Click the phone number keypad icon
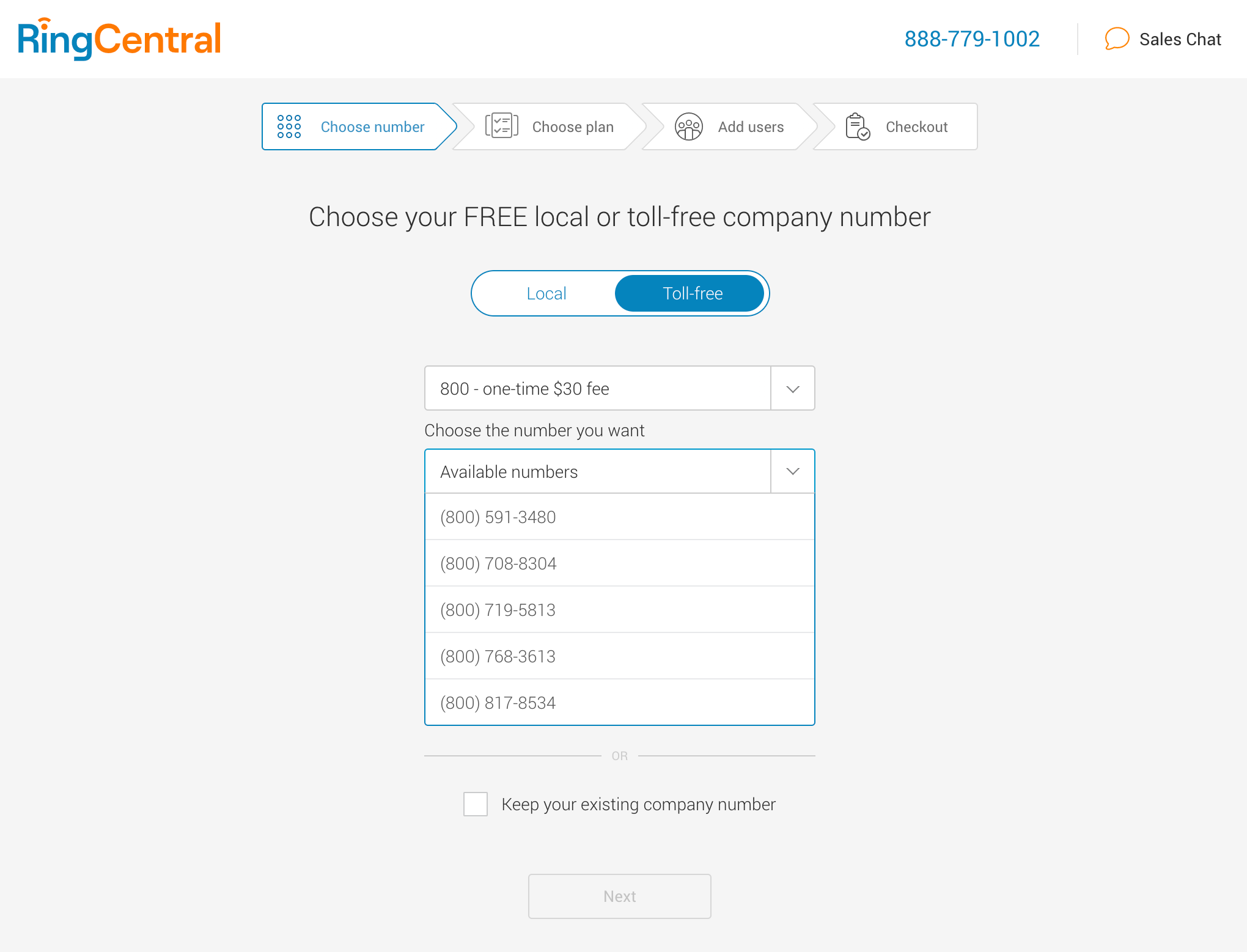Screen dimensions: 1247x952 (x=290, y=126)
